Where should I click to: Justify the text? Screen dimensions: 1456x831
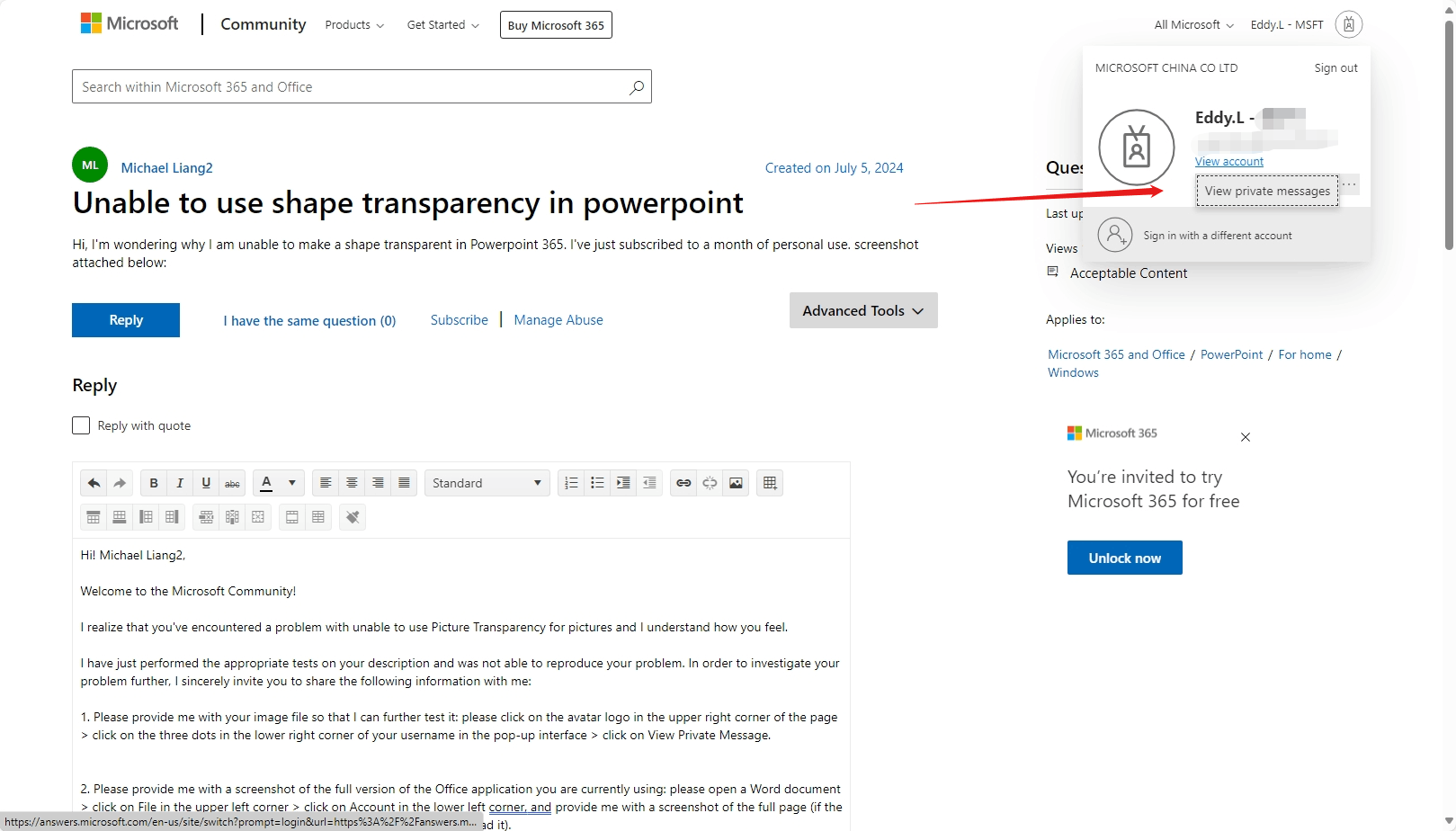pos(404,483)
